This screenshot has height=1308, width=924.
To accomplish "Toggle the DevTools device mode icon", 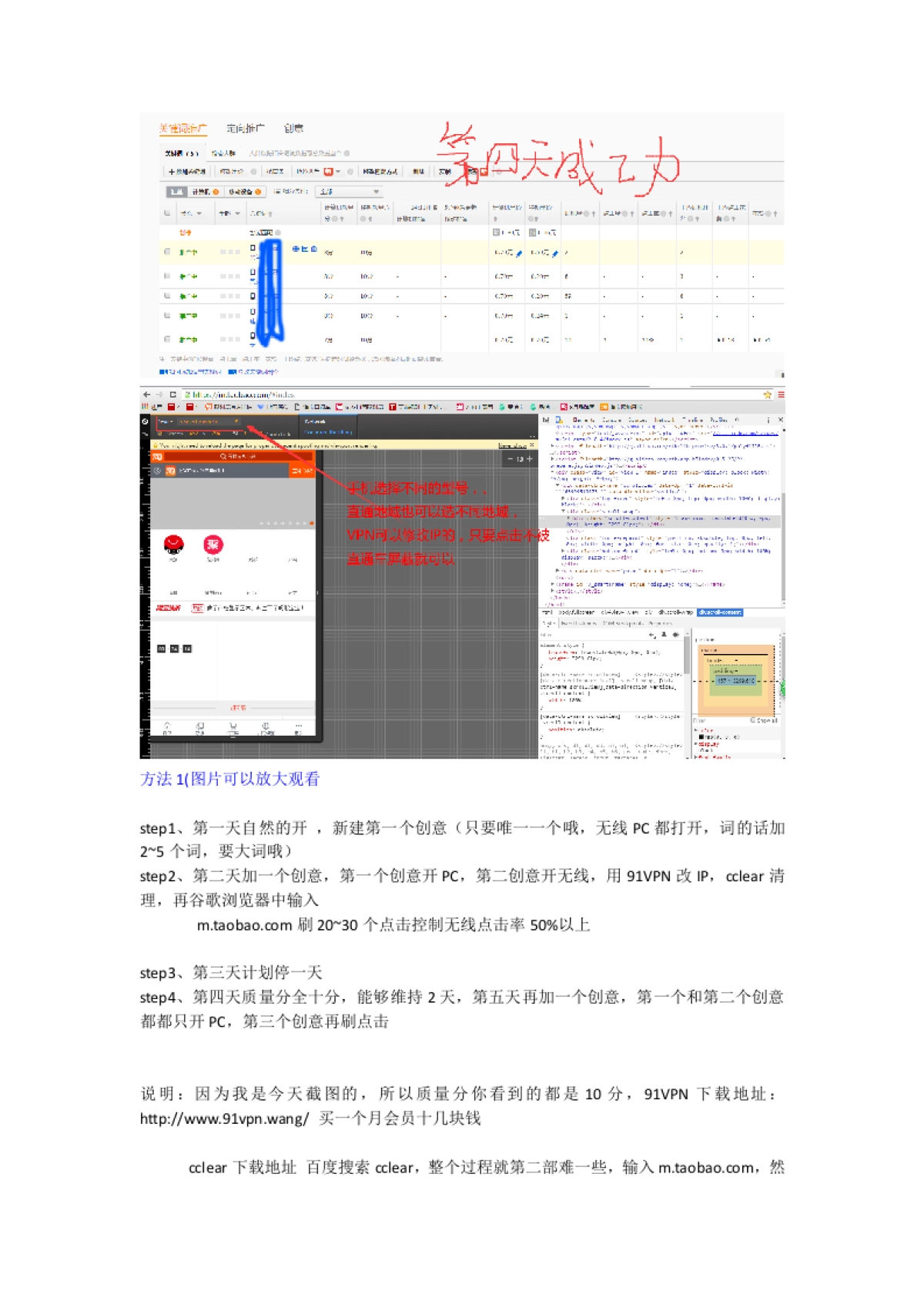I will (559, 421).
